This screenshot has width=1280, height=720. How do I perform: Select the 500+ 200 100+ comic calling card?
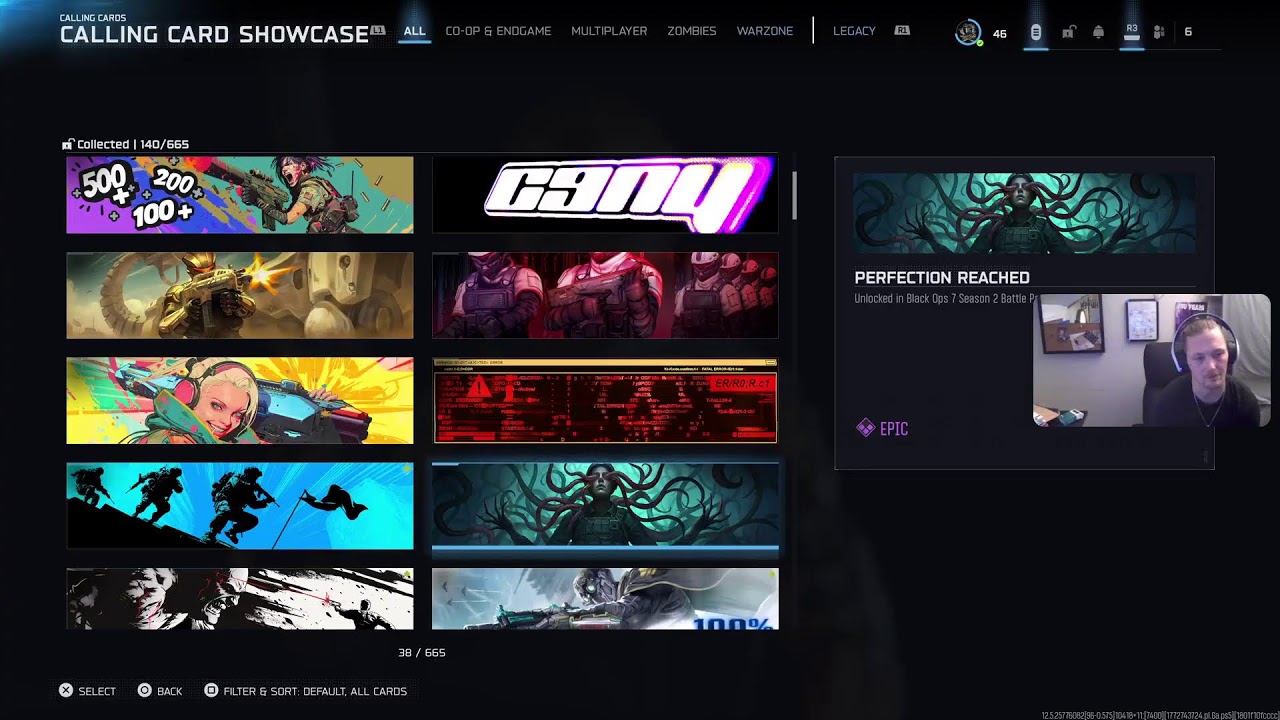tap(240, 195)
